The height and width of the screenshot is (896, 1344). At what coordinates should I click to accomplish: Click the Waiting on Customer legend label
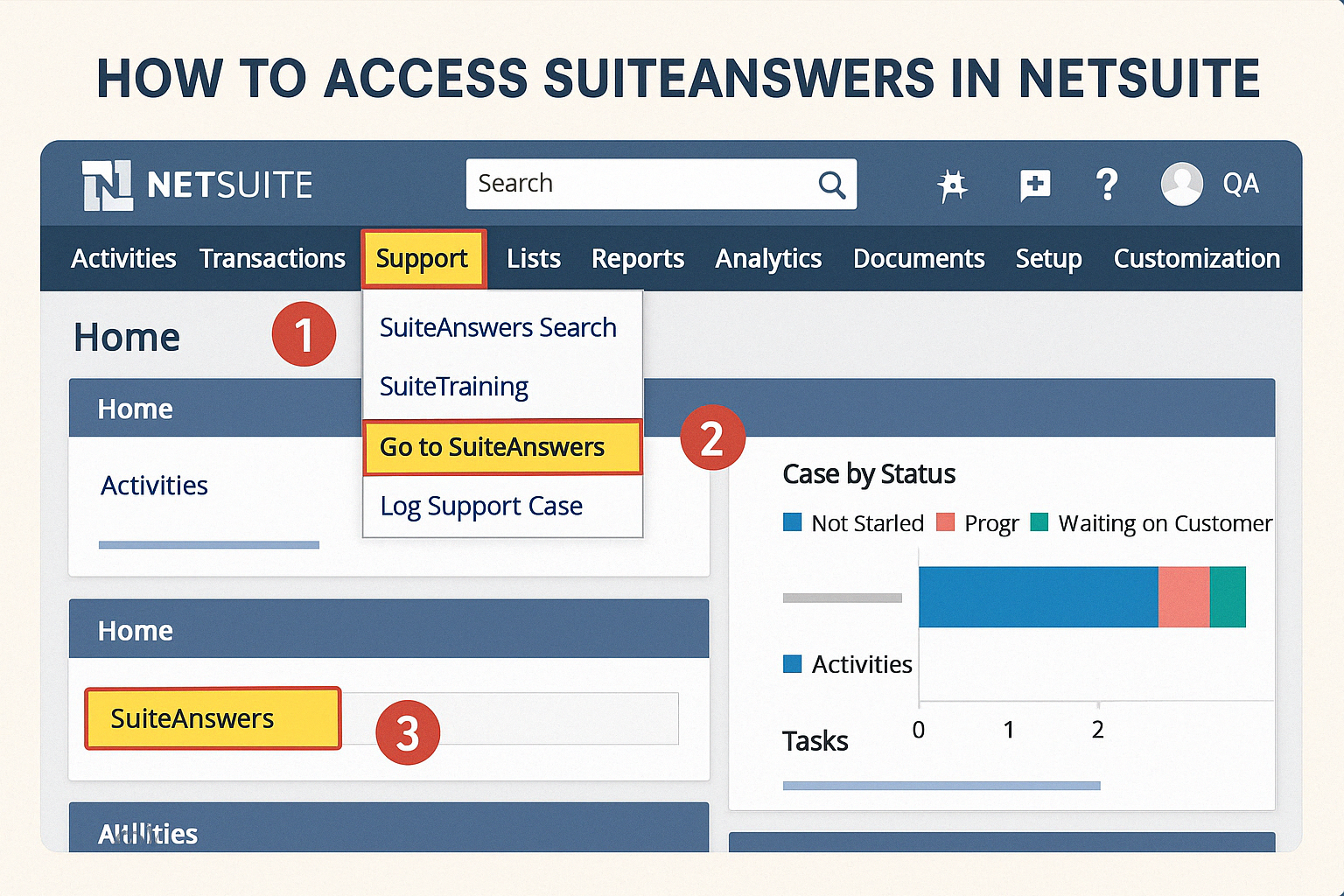pos(1165,523)
